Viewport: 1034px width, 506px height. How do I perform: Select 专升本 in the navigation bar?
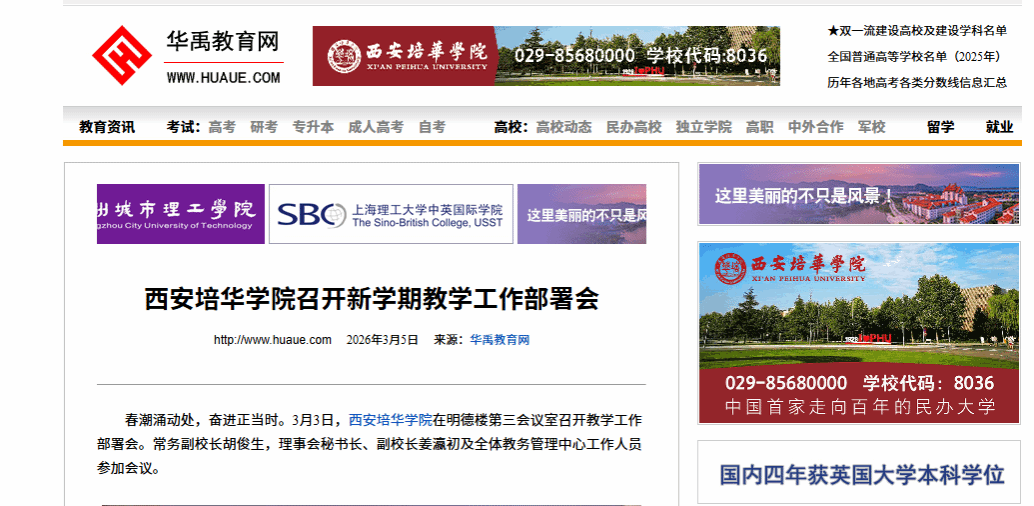[313, 127]
